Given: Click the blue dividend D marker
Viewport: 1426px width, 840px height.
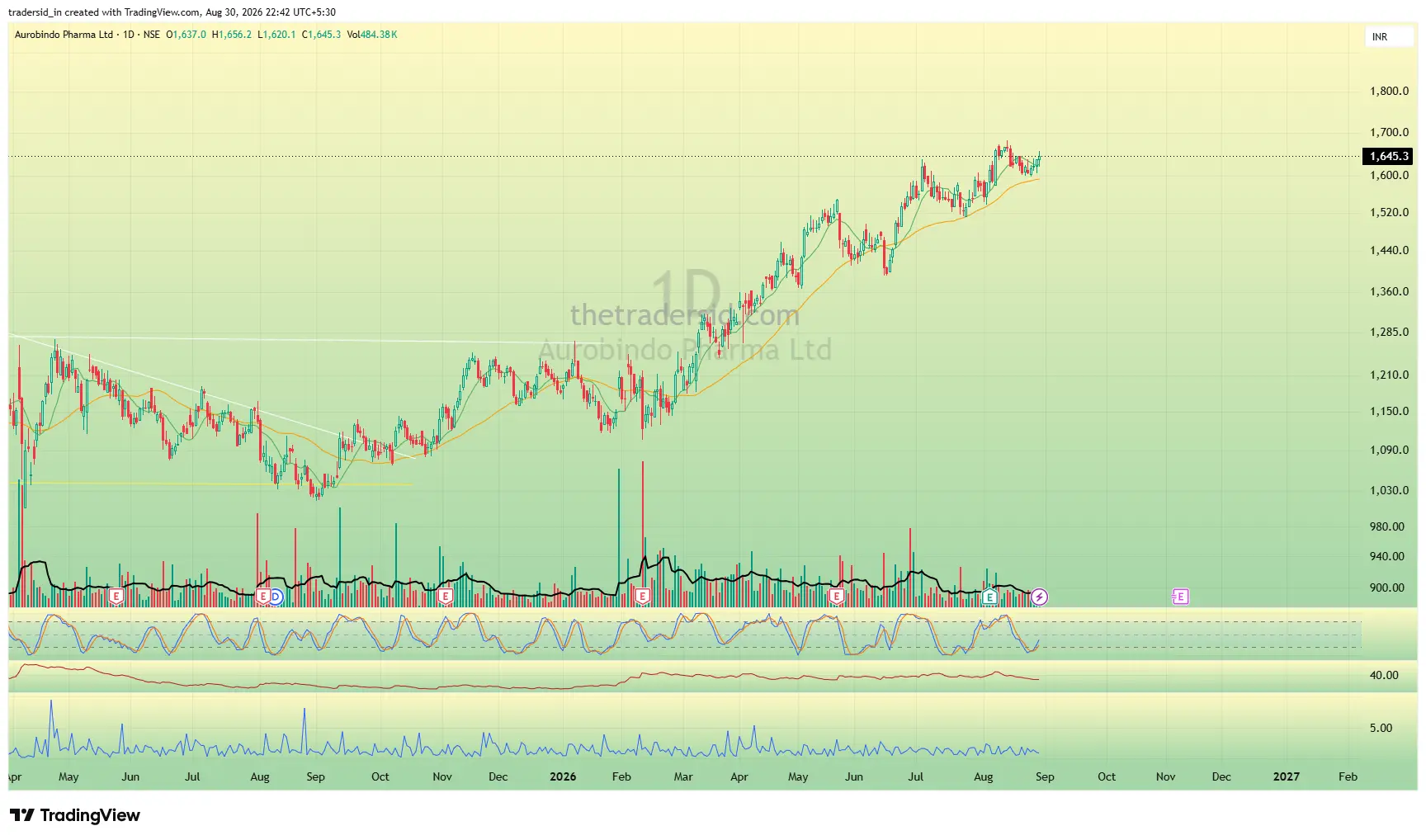Looking at the screenshot, I should (x=276, y=597).
